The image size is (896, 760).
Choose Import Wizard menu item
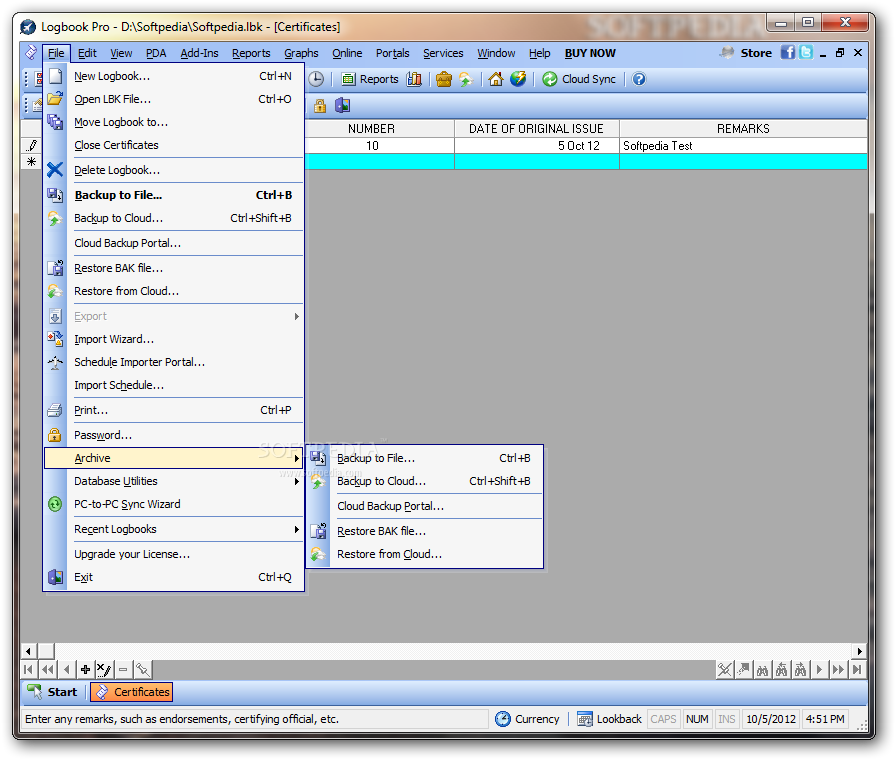tap(173, 339)
